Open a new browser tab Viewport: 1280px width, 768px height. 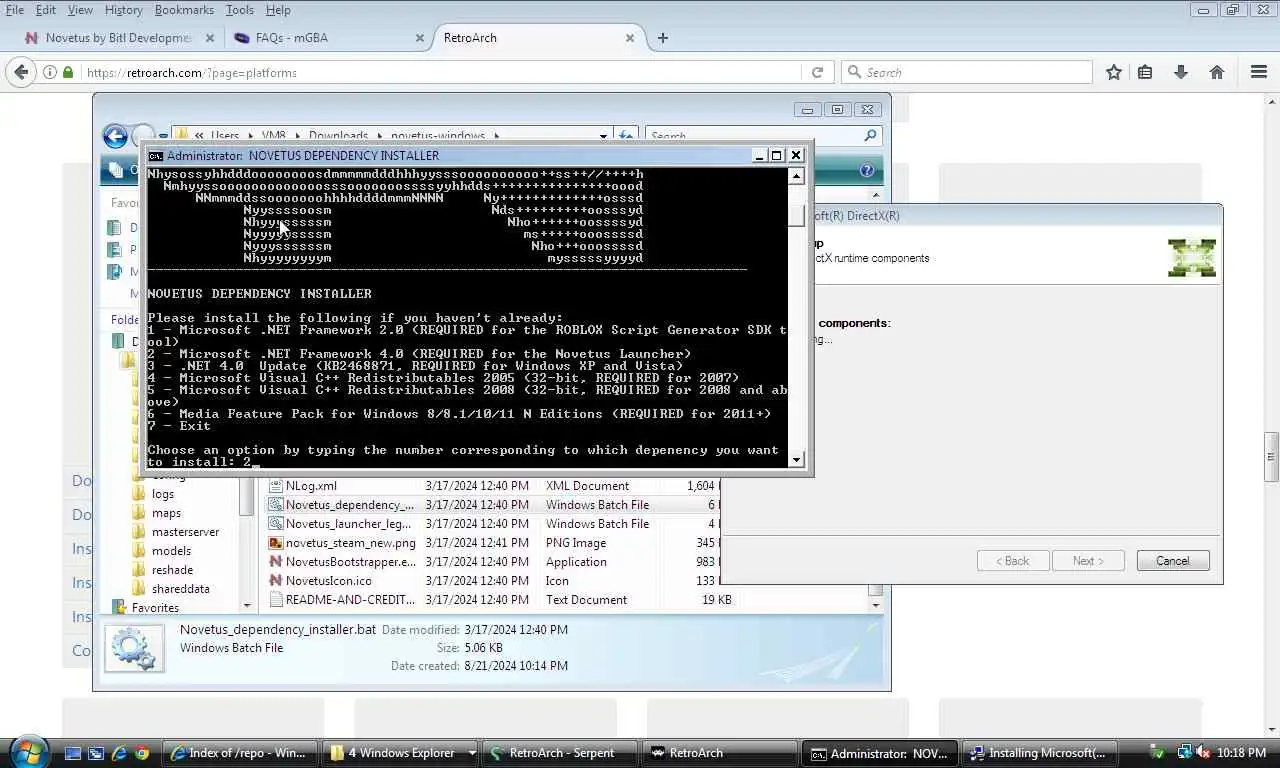click(x=662, y=38)
